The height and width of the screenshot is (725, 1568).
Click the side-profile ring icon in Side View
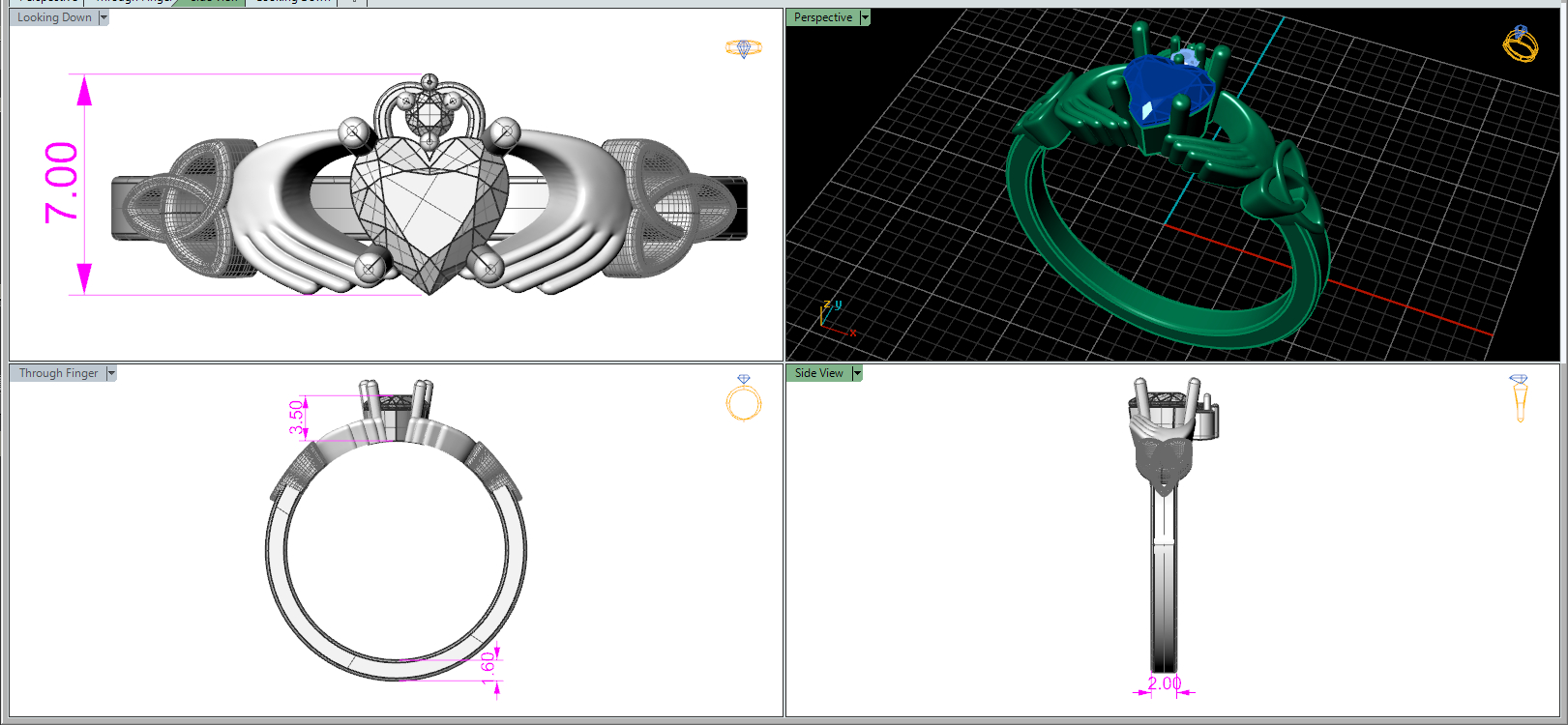coord(1520,398)
